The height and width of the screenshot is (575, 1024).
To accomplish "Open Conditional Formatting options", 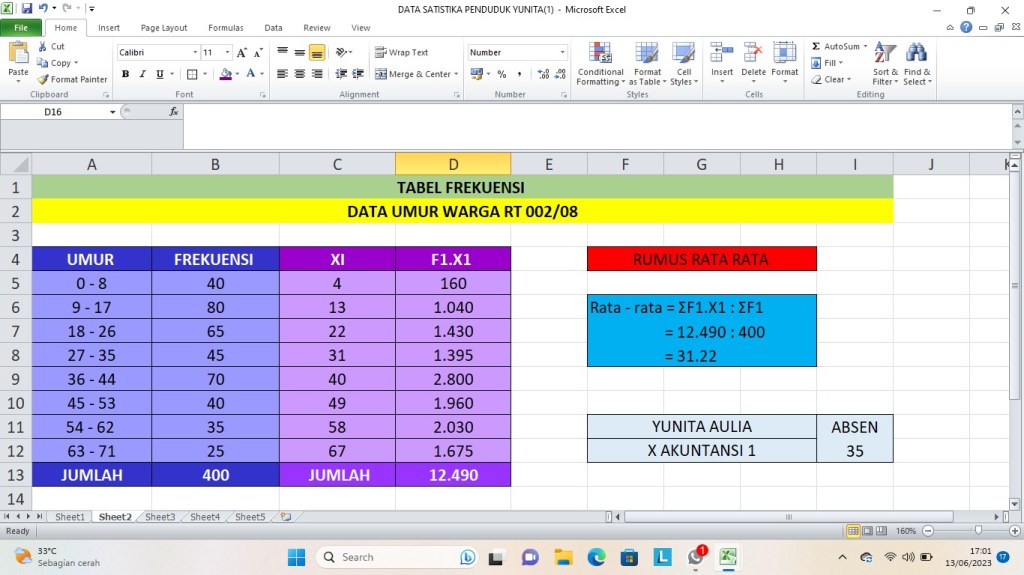I will tap(600, 54).
